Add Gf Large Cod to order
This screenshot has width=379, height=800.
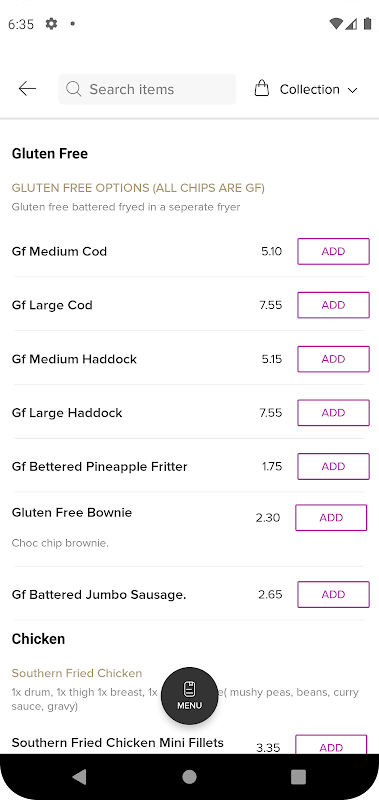click(334, 305)
